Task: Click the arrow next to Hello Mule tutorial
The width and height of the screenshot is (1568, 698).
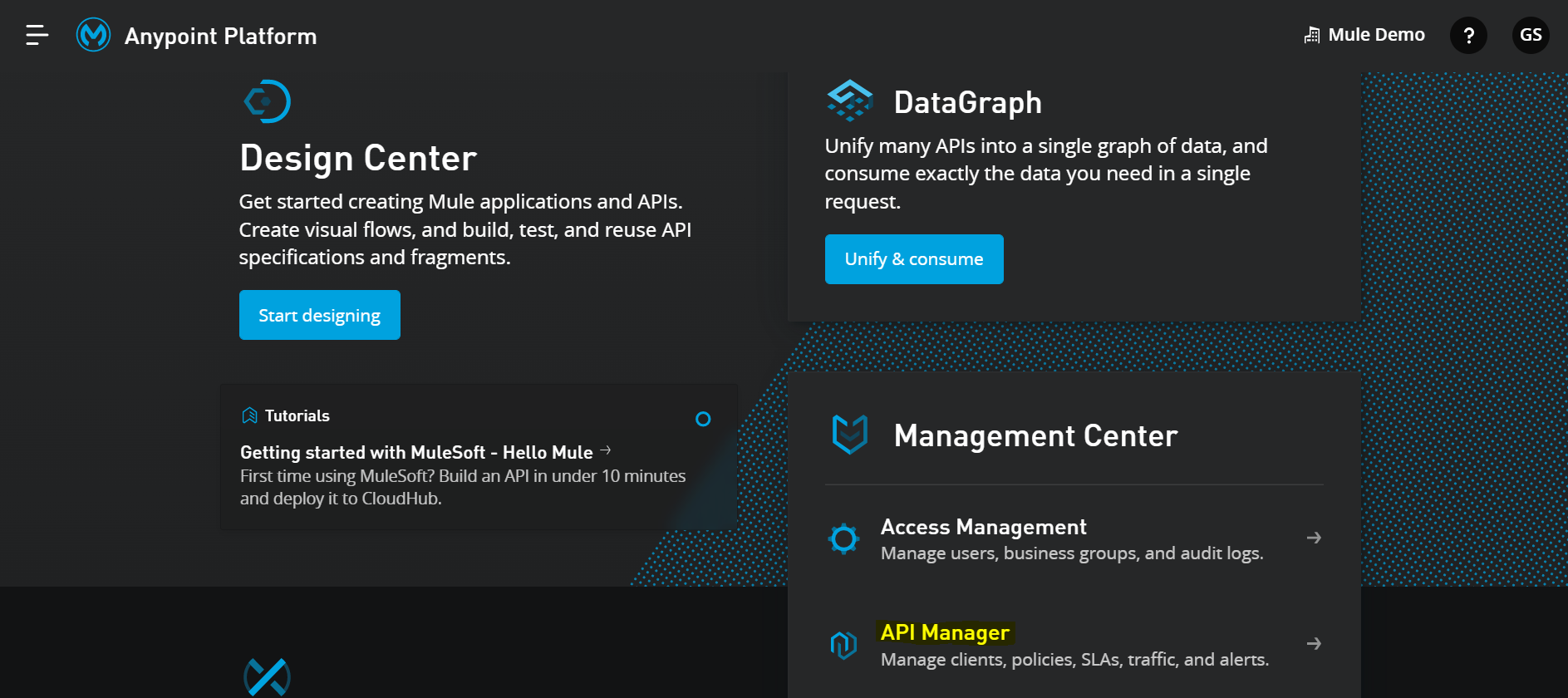Action: click(606, 450)
